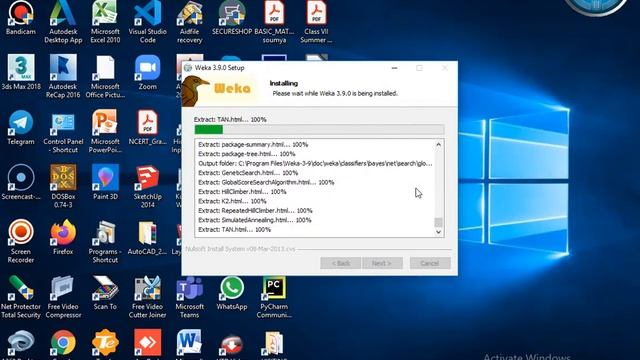Open Microsoft Excel 2010 shortcut
This screenshot has height=360, width=640.
pyautogui.click(x=105, y=21)
